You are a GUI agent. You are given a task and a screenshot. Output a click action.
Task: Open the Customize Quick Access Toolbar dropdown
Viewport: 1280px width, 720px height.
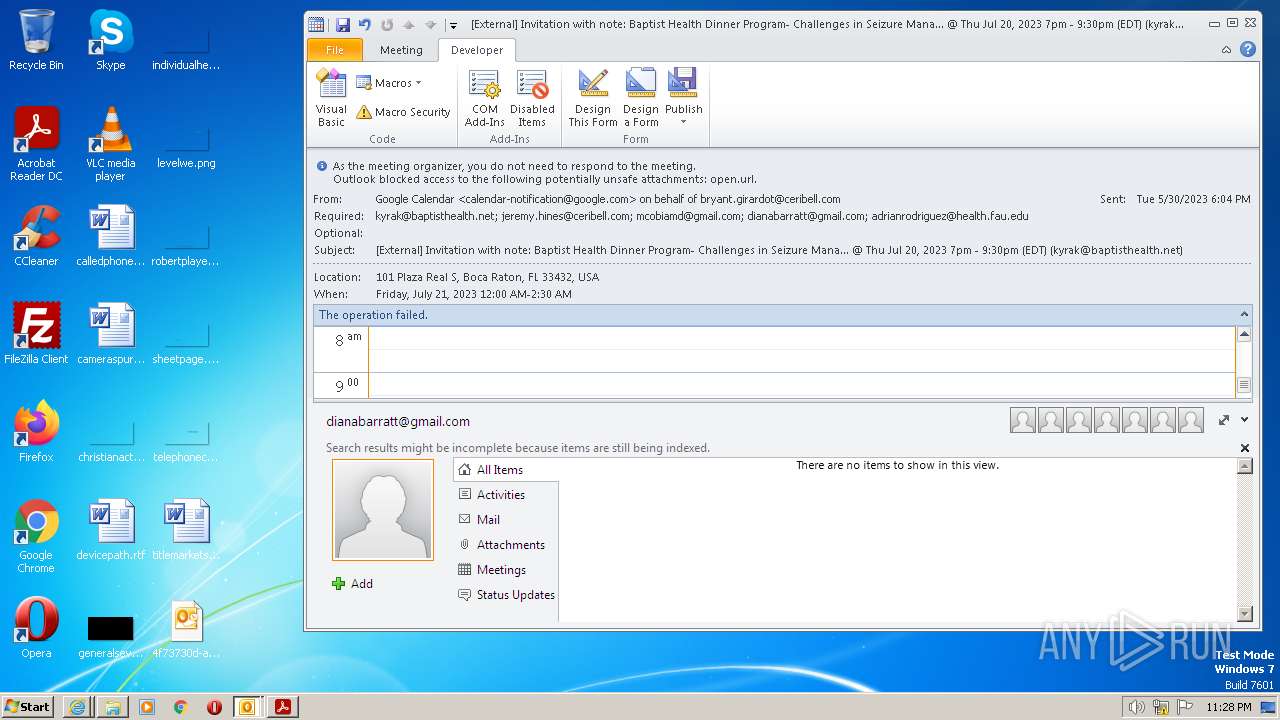pos(453,25)
